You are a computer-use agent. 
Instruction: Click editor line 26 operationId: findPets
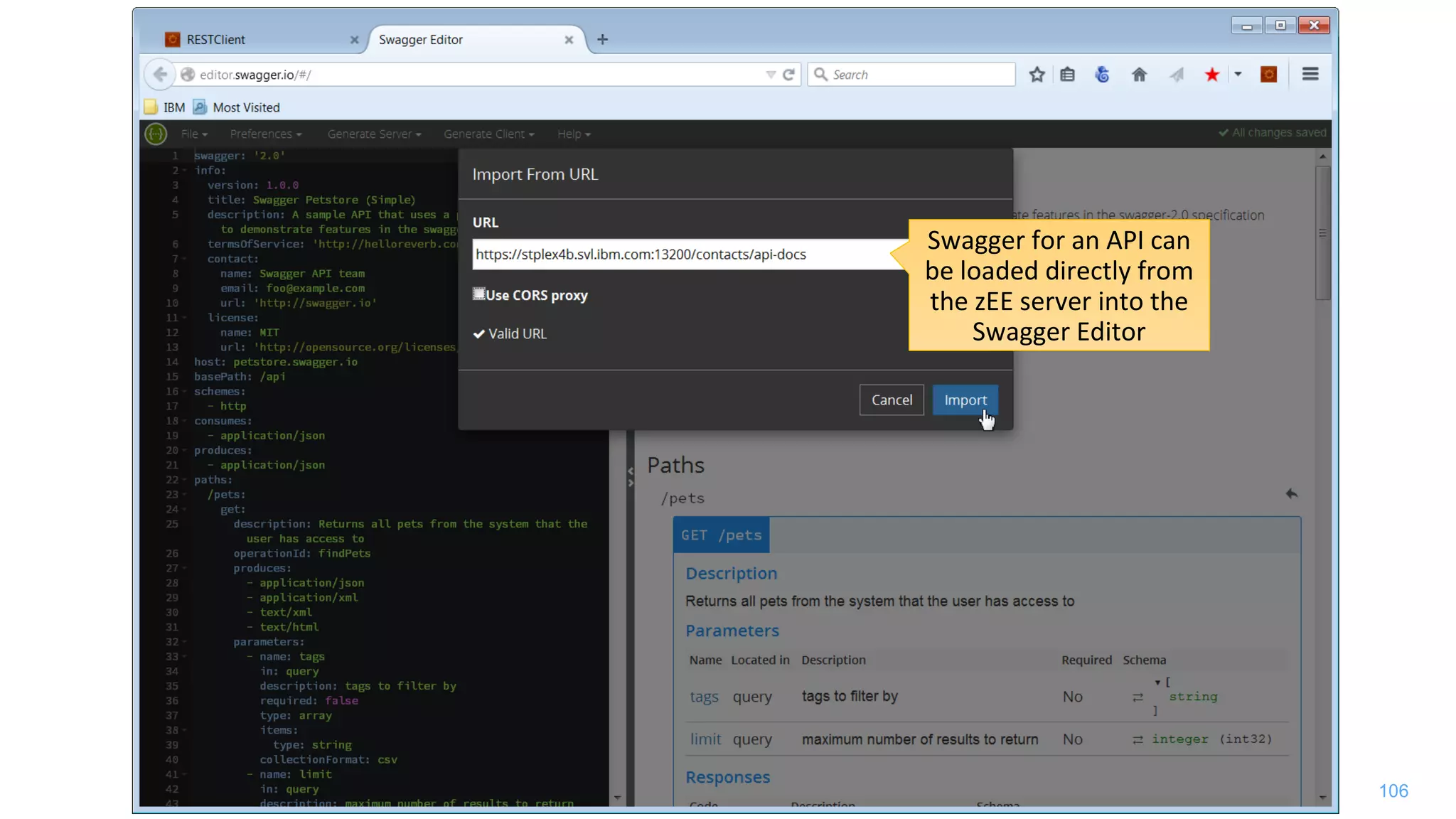pos(302,553)
